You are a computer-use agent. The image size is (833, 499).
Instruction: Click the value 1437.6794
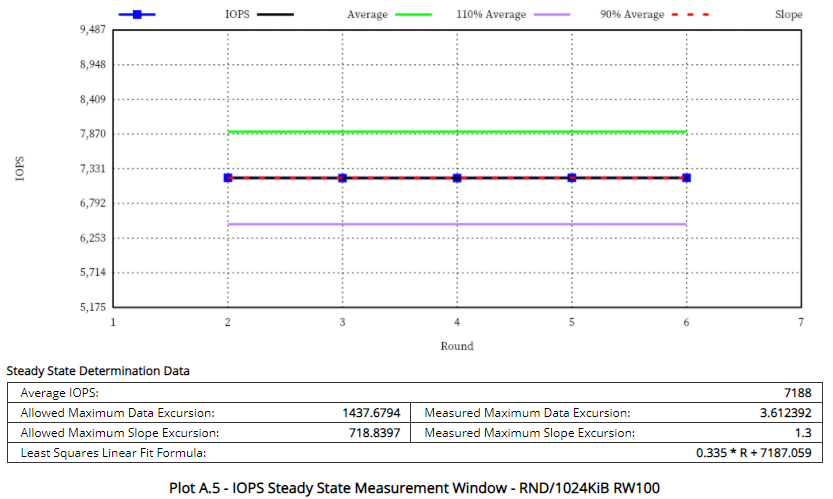pos(371,413)
